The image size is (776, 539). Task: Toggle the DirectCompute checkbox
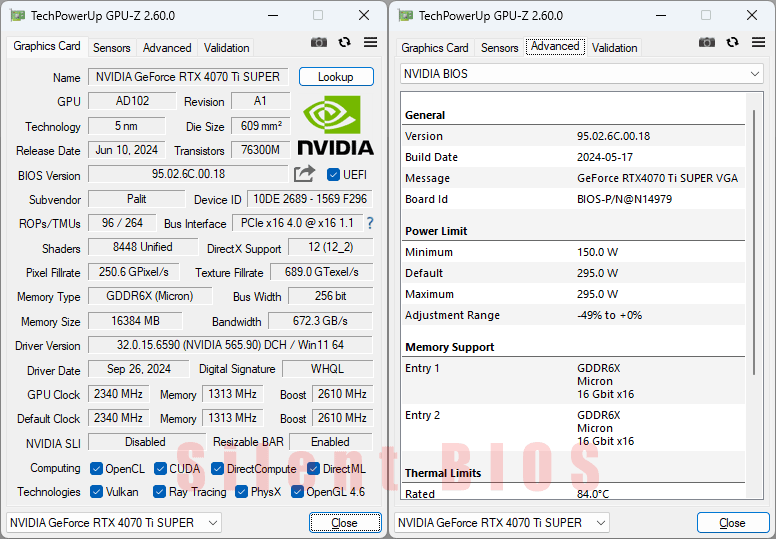[217, 469]
